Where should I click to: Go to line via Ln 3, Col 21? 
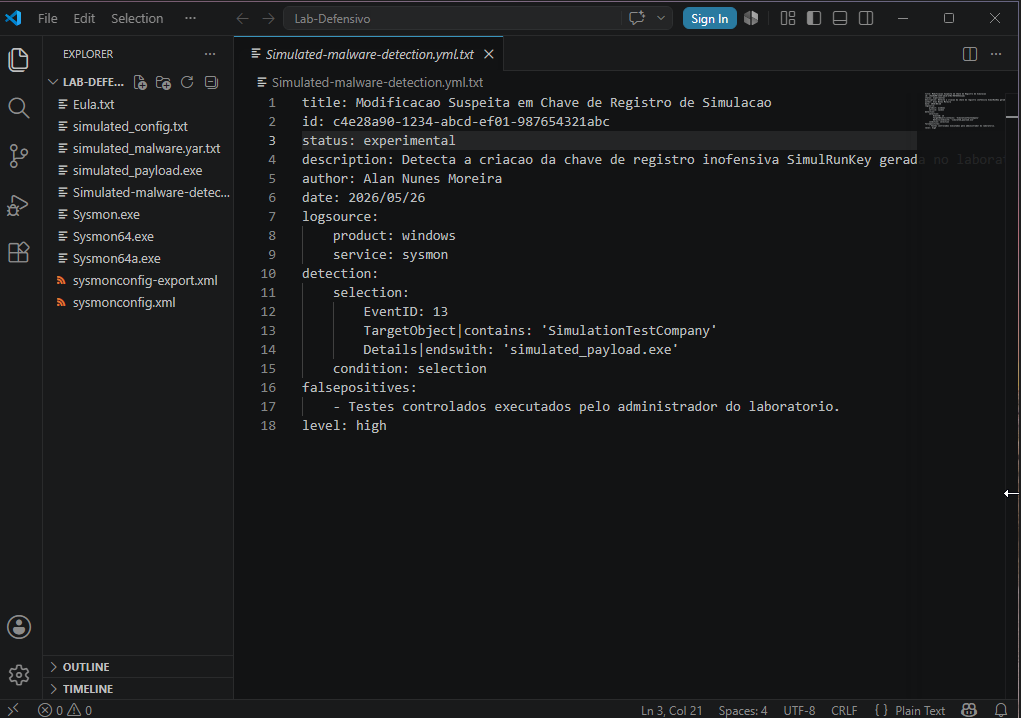coord(671,710)
